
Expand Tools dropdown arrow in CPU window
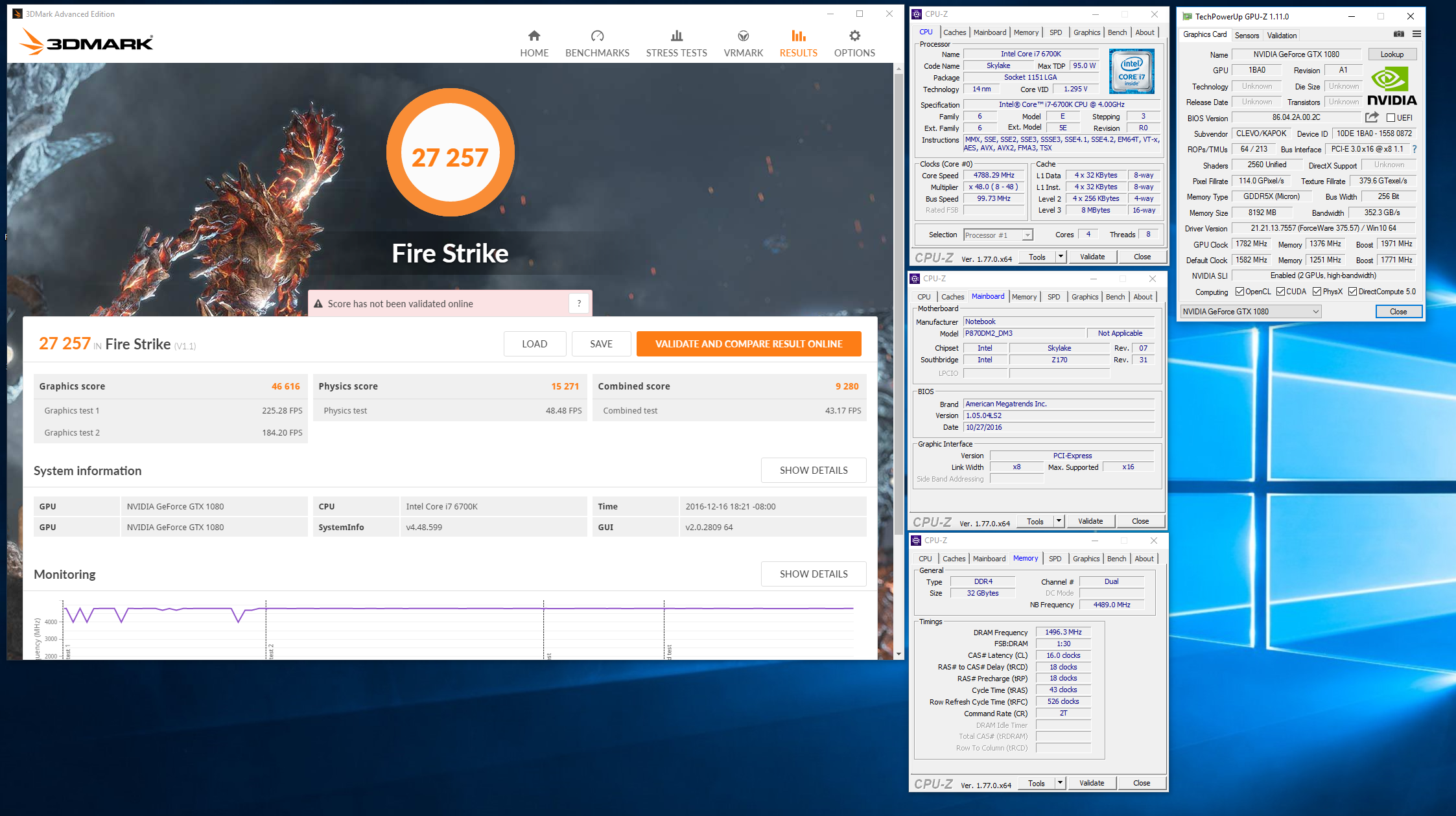(1061, 257)
